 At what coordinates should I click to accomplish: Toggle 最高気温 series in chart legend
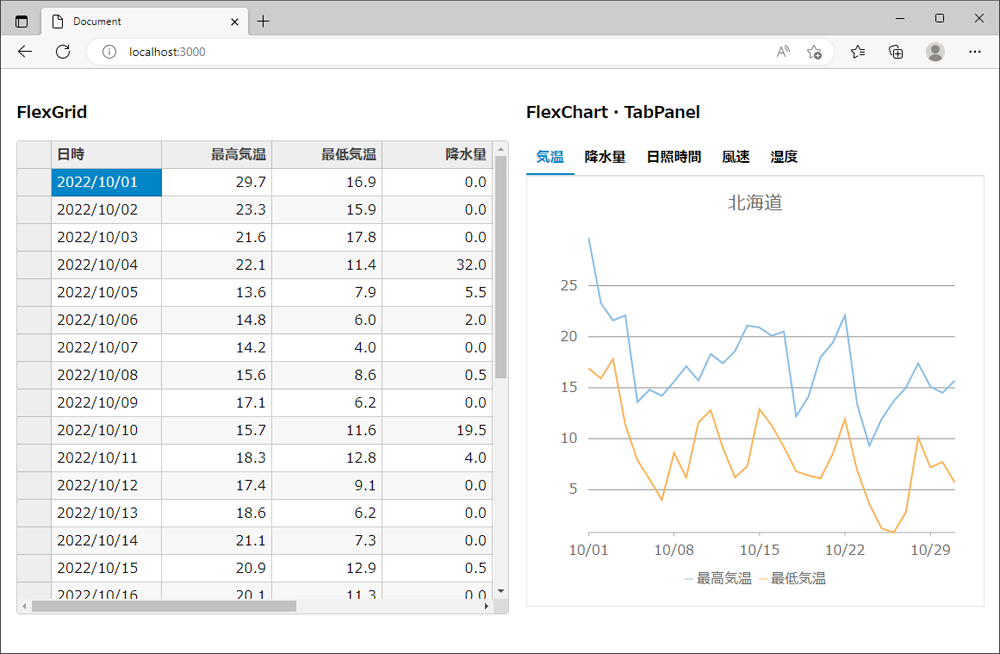pos(718,579)
